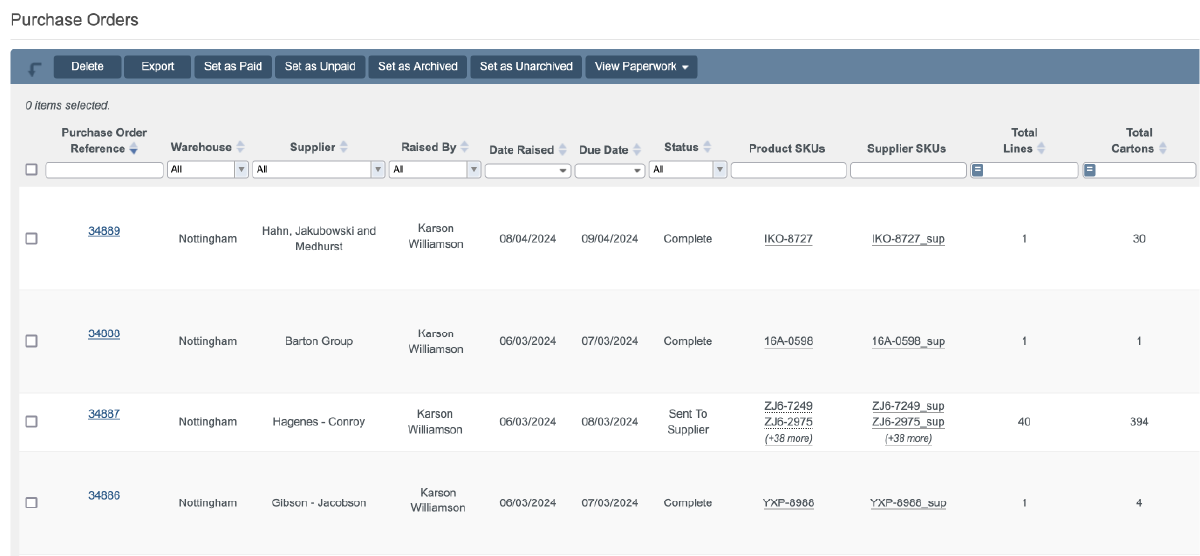Sort by Supplier column arrows
The image size is (1200, 556).
coord(345,147)
